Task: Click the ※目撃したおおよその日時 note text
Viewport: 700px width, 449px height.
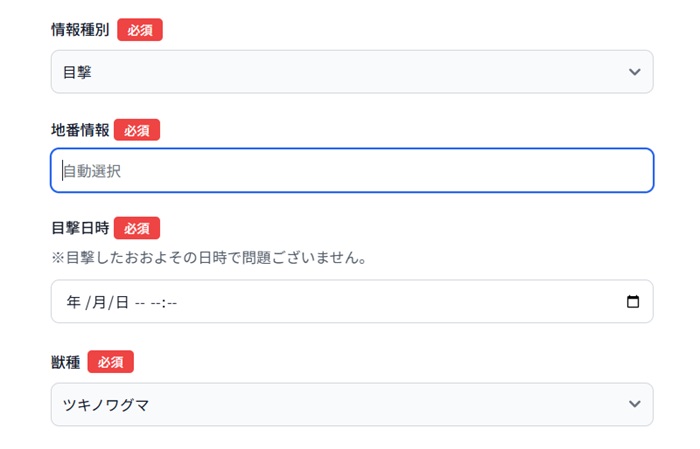Action: pos(210,258)
